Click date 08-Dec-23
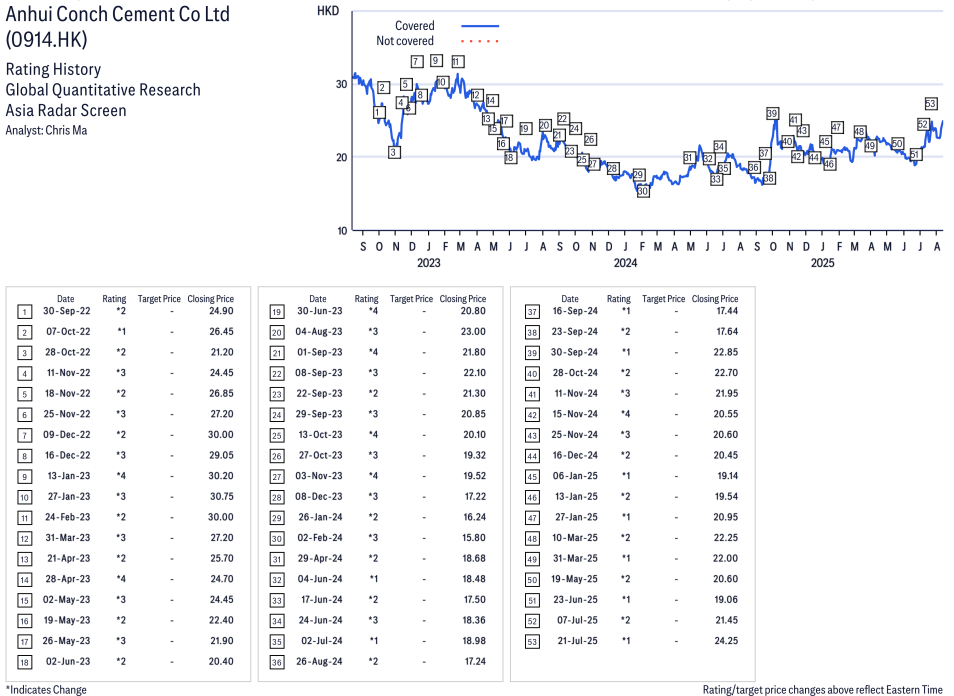The image size is (954, 696). [319, 496]
